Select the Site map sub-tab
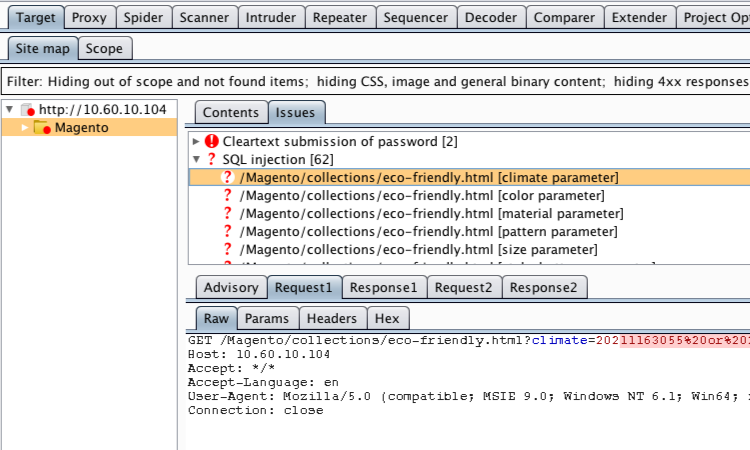The image size is (750, 450). click(43, 49)
